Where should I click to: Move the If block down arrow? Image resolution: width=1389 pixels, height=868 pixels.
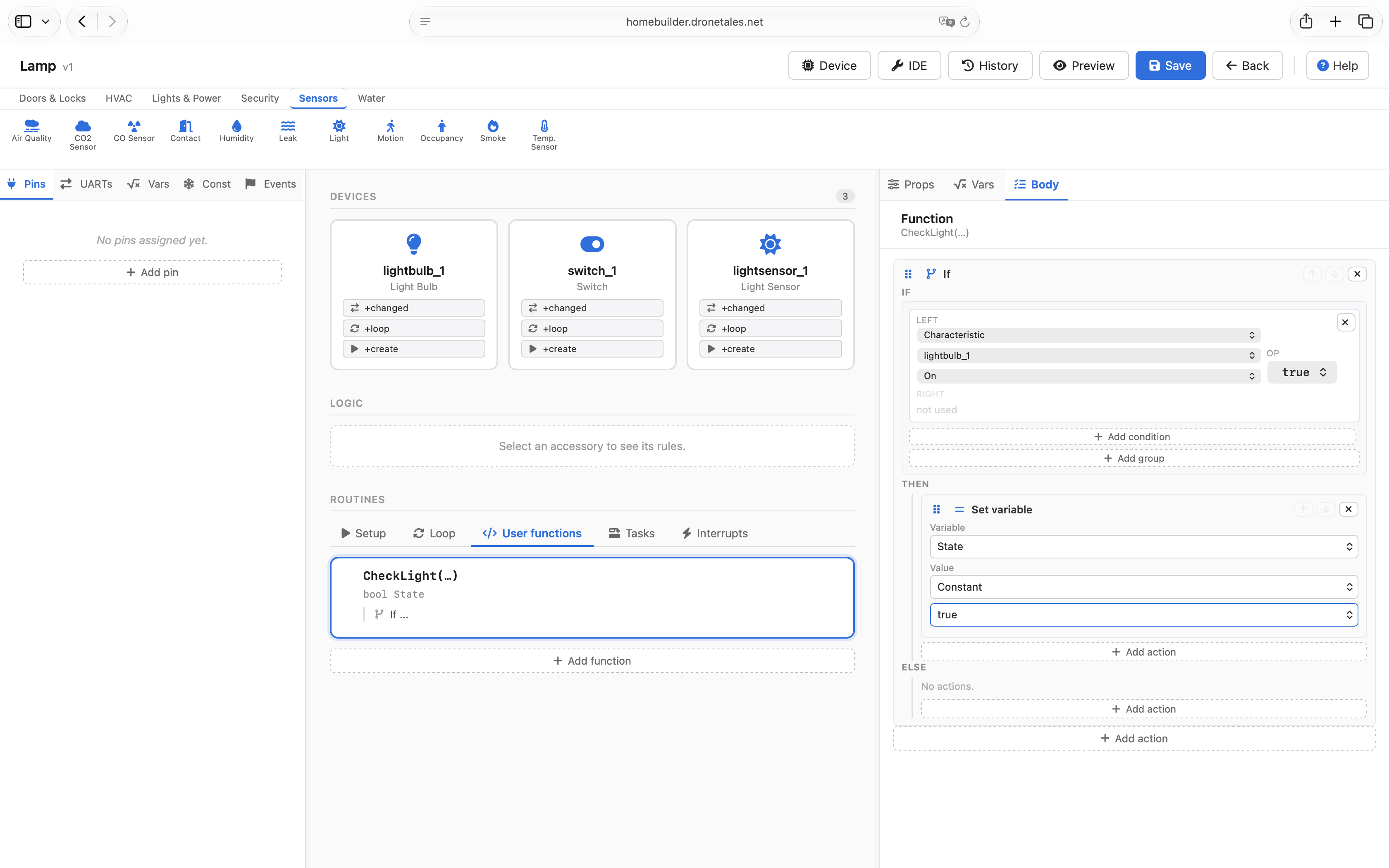pyautogui.click(x=1334, y=274)
